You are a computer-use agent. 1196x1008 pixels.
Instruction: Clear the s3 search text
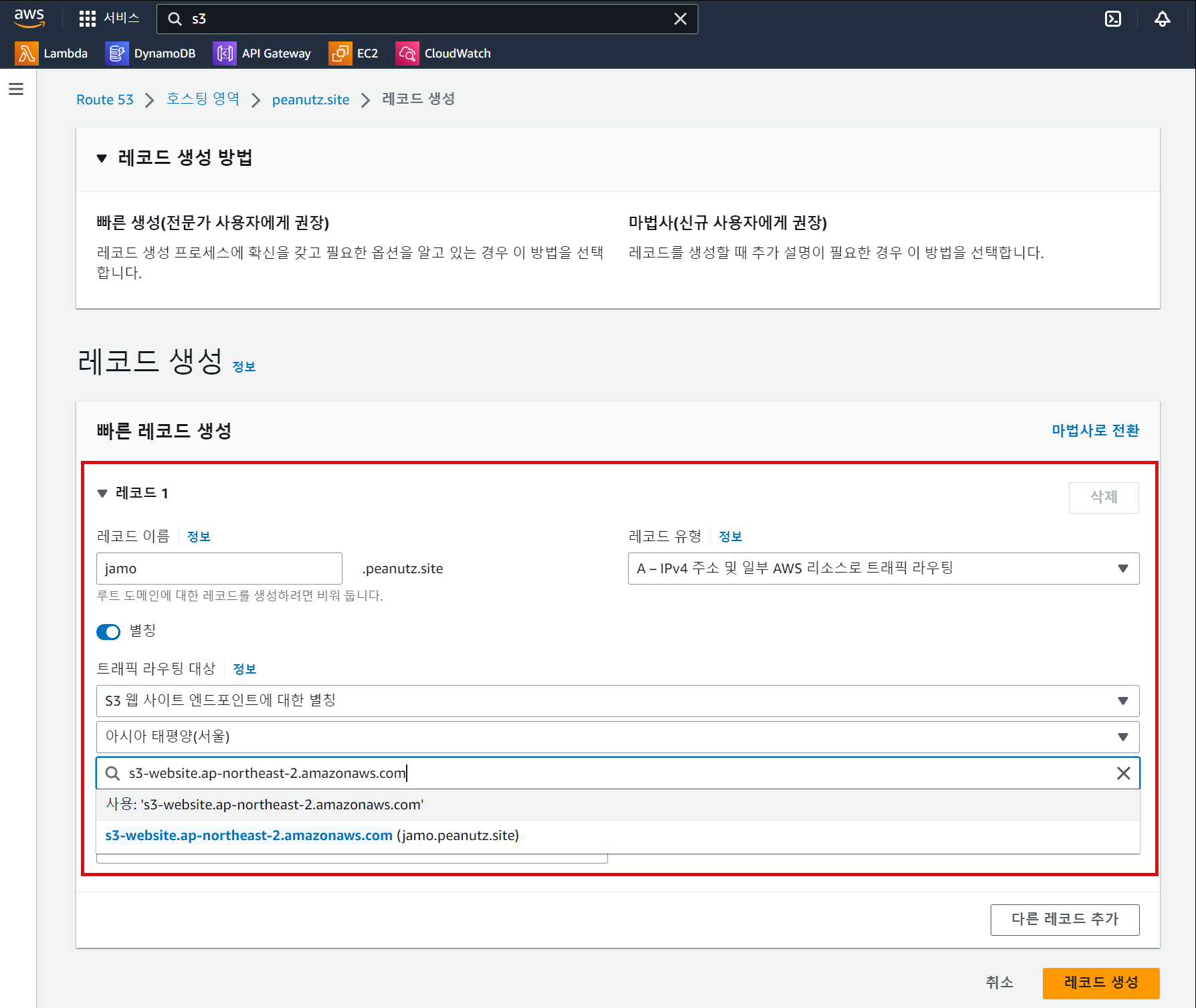(x=680, y=19)
